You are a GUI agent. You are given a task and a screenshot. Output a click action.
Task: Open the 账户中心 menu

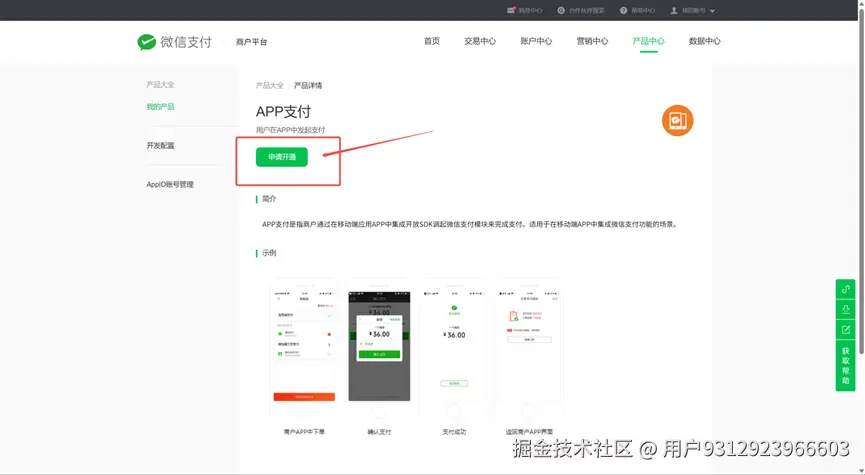click(x=536, y=41)
